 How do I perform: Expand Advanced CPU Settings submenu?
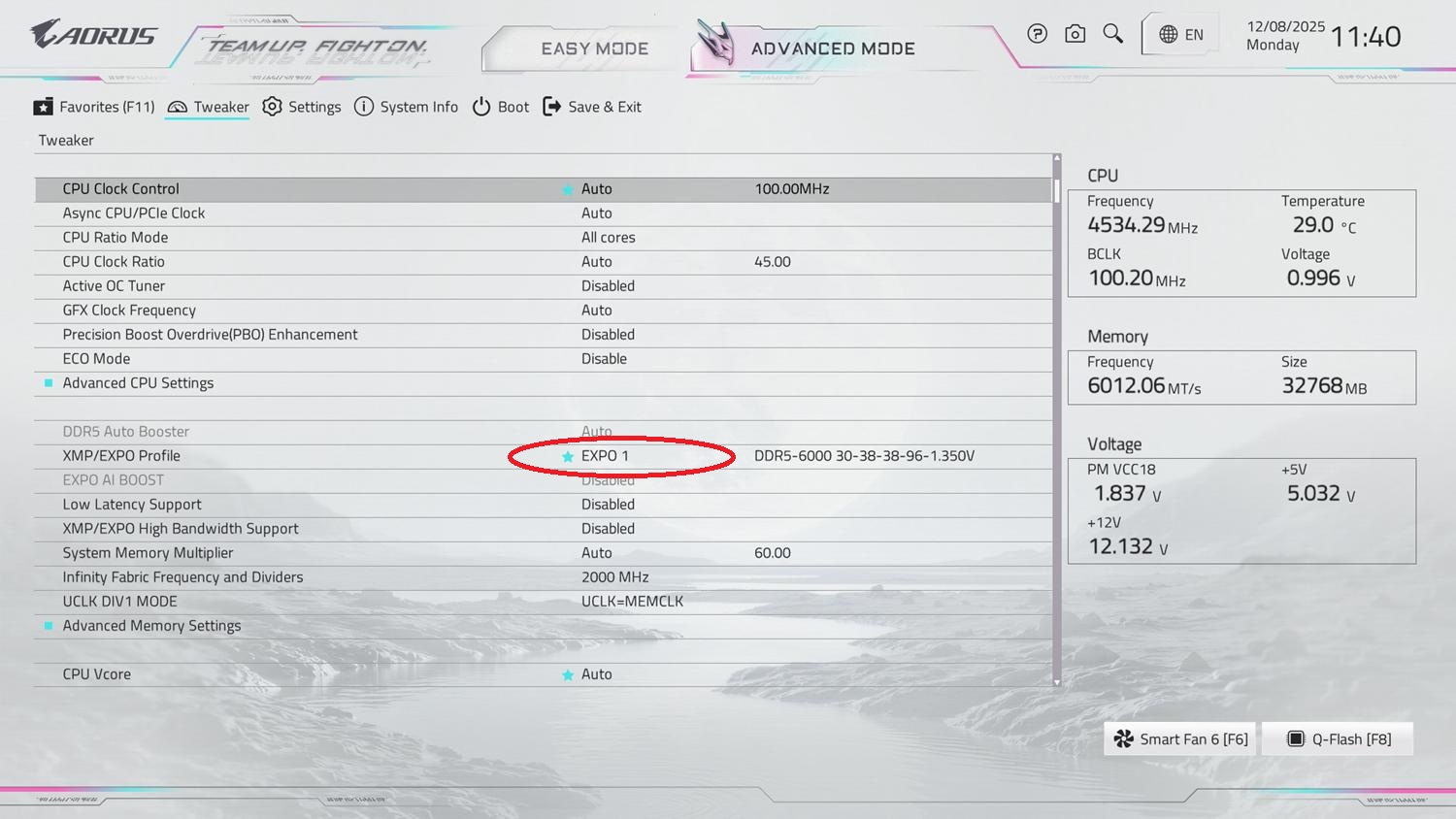coord(138,383)
